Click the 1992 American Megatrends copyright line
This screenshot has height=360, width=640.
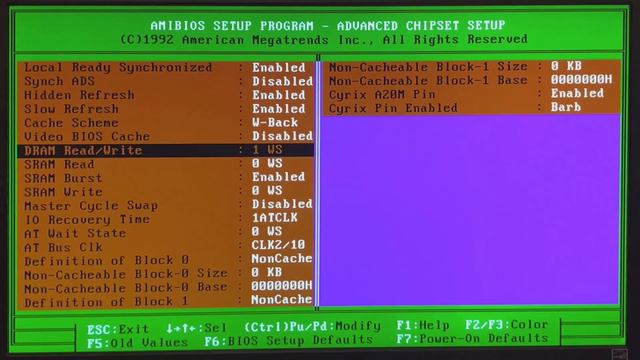pos(324,40)
